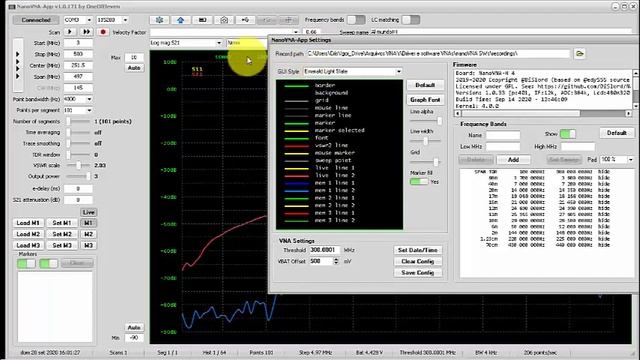
Task: Toggle Marker fill switch in settings
Action: (419, 182)
